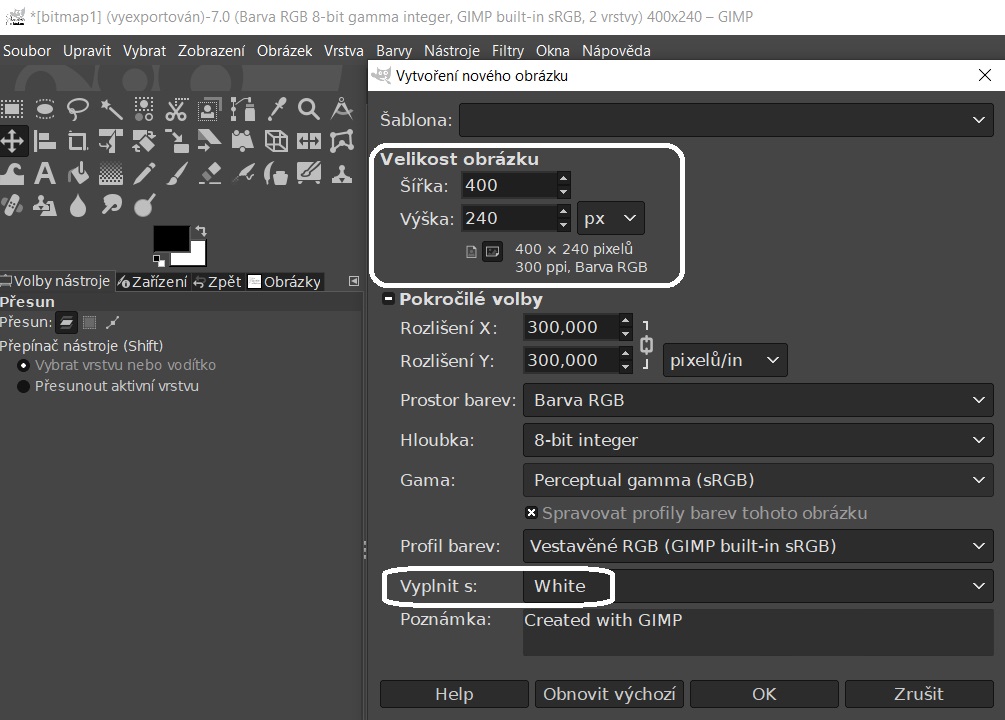Select the Warp Transform tool
Screen dimensions: 1005x720
click(x=12, y=174)
